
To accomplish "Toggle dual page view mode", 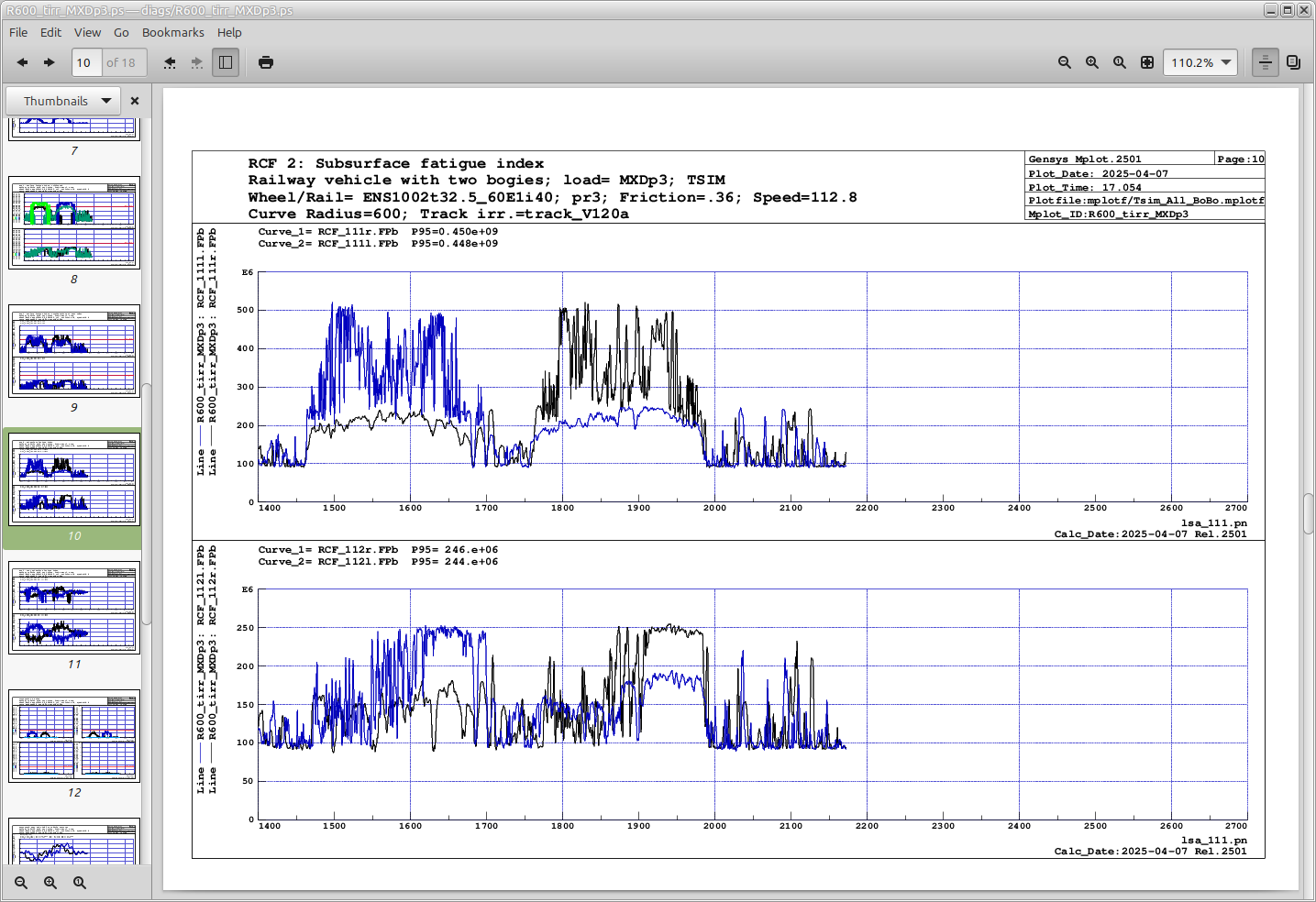I will coord(1294,62).
